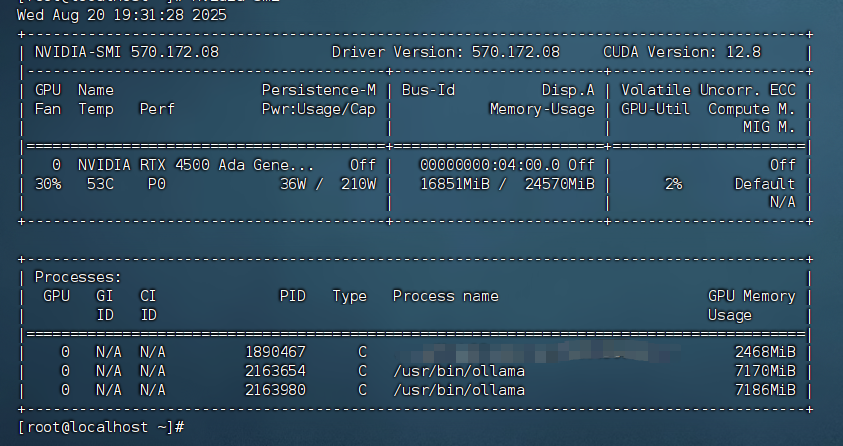Click the 'Processes:' section label
The image size is (843, 446).
pyautogui.click(x=78, y=277)
